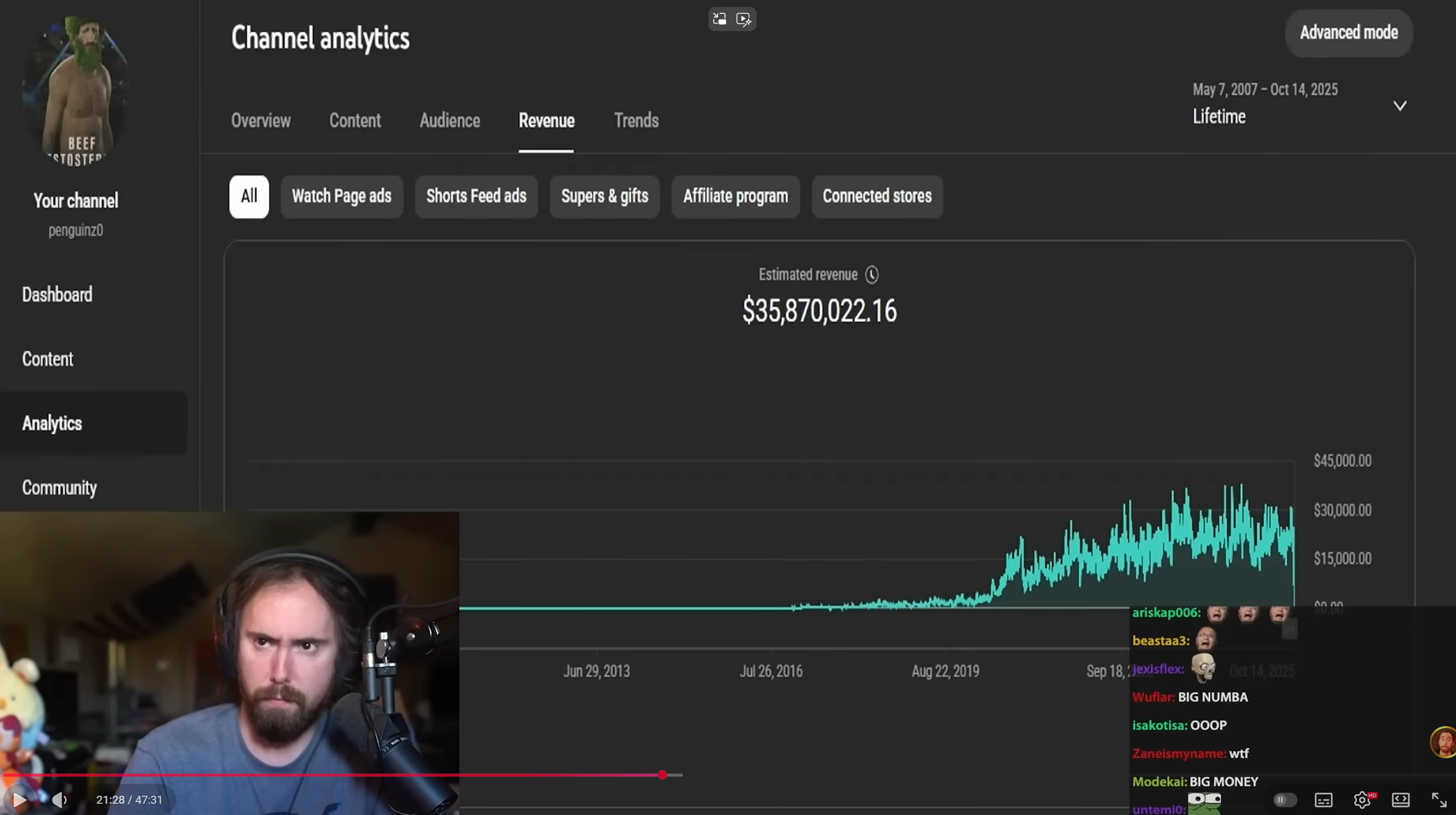
Task: Enter fullscreen mode
Action: tap(1438, 800)
